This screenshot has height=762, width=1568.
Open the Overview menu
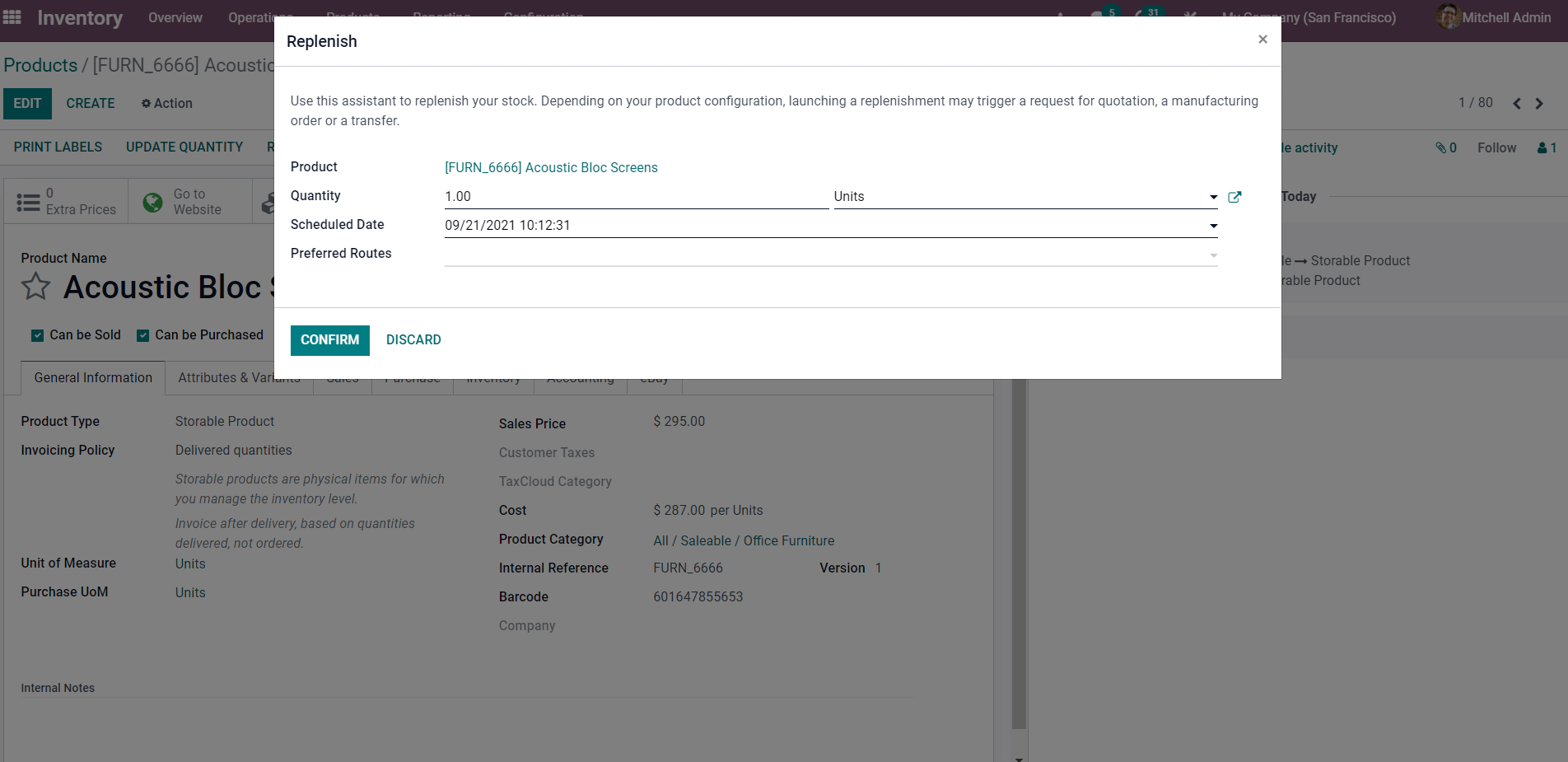[x=175, y=17]
